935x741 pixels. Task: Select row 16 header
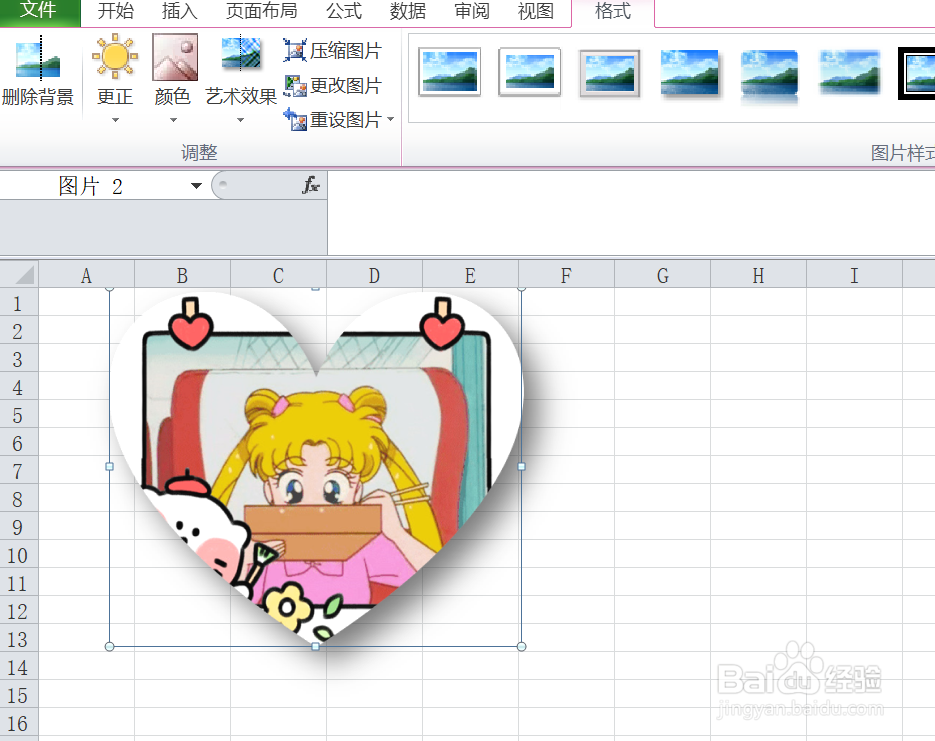[x=18, y=723]
